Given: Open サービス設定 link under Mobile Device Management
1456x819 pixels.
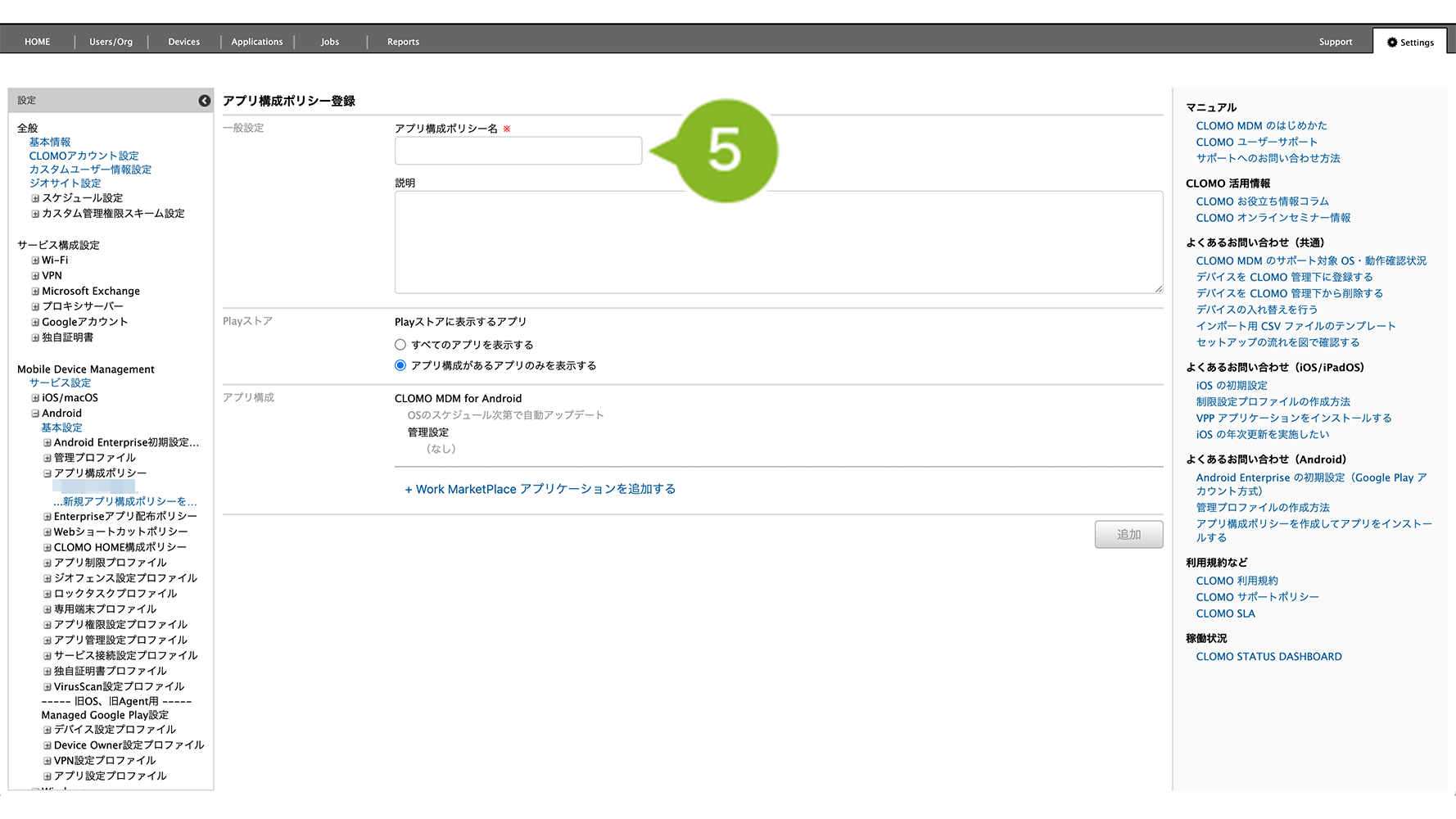Looking at the screenshot, I should pyautogui.click(x=61, y=382).
